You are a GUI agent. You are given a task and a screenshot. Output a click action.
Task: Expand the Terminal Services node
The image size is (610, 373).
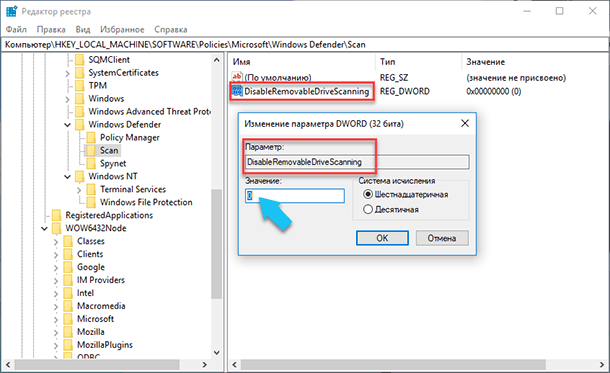[x=79, y=190]
